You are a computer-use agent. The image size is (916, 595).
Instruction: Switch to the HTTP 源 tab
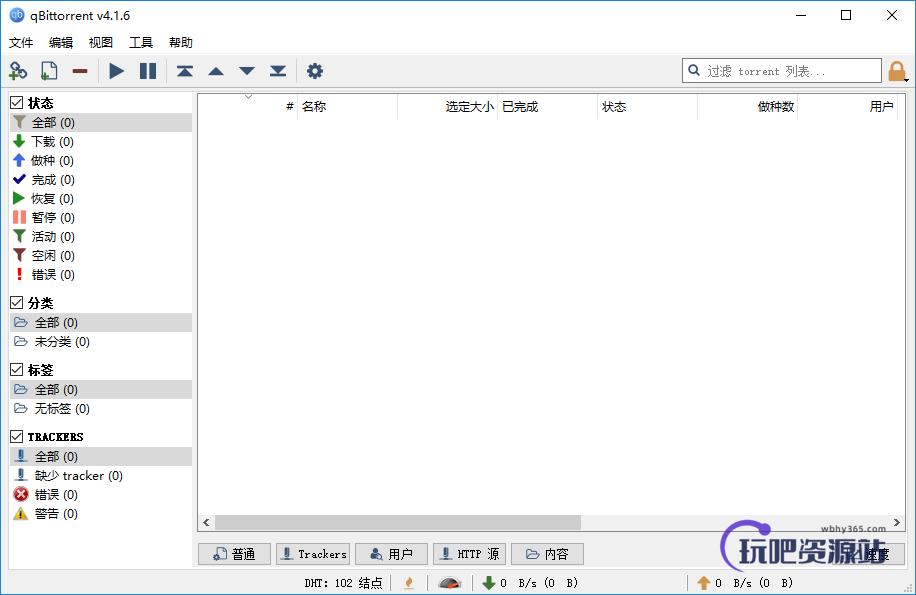(x=470, y=554)
